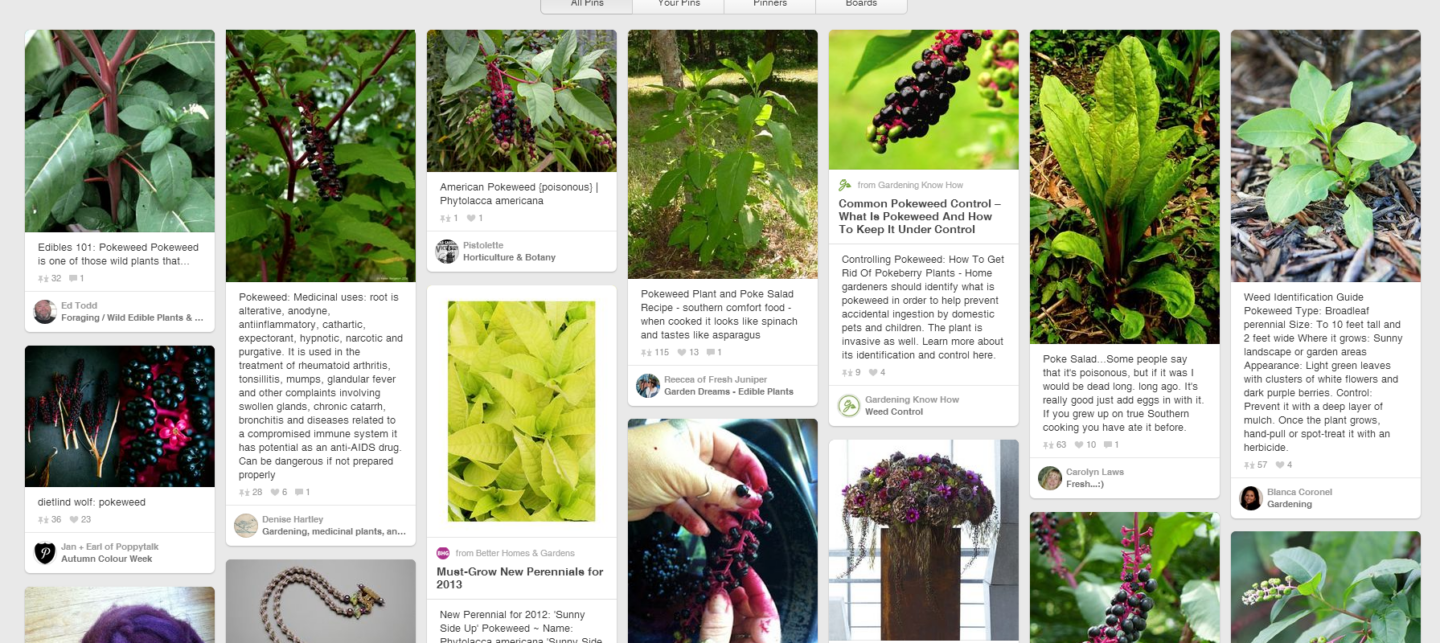Image resolution: width=1440 pixels, height=643 pixels.
Task: Open the yellow Sunny Side Up pokeweed image
Action: coord(522,412)
